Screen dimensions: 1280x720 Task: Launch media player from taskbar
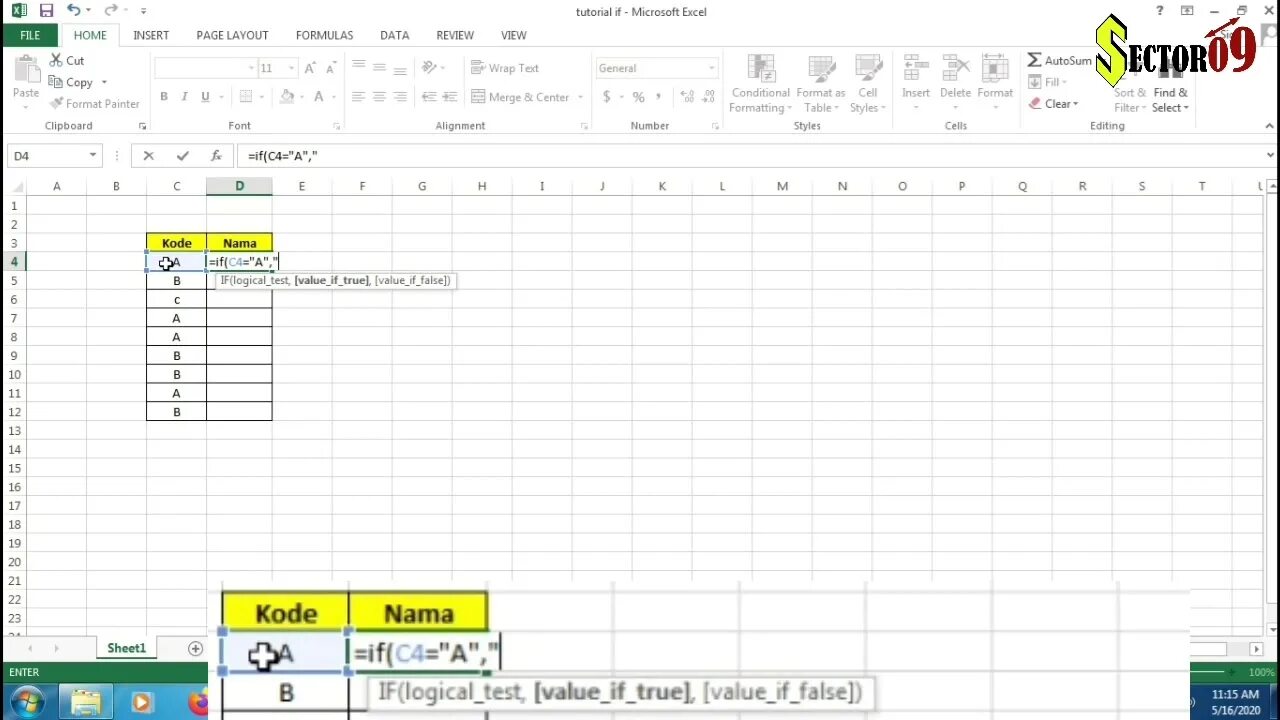(141, 703)
